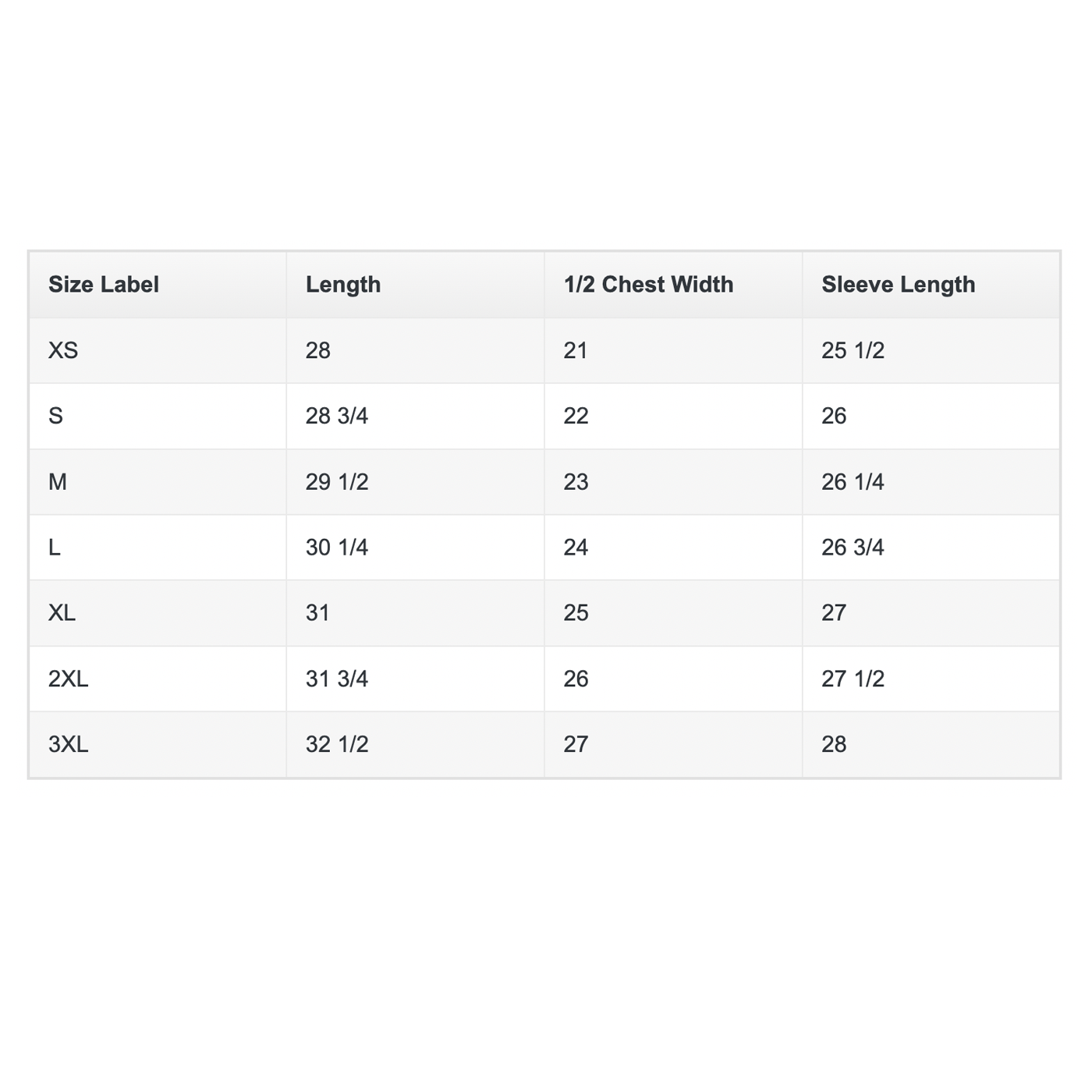
Task: Select the 3XL size label cell
Action: (x=69, y=744)
